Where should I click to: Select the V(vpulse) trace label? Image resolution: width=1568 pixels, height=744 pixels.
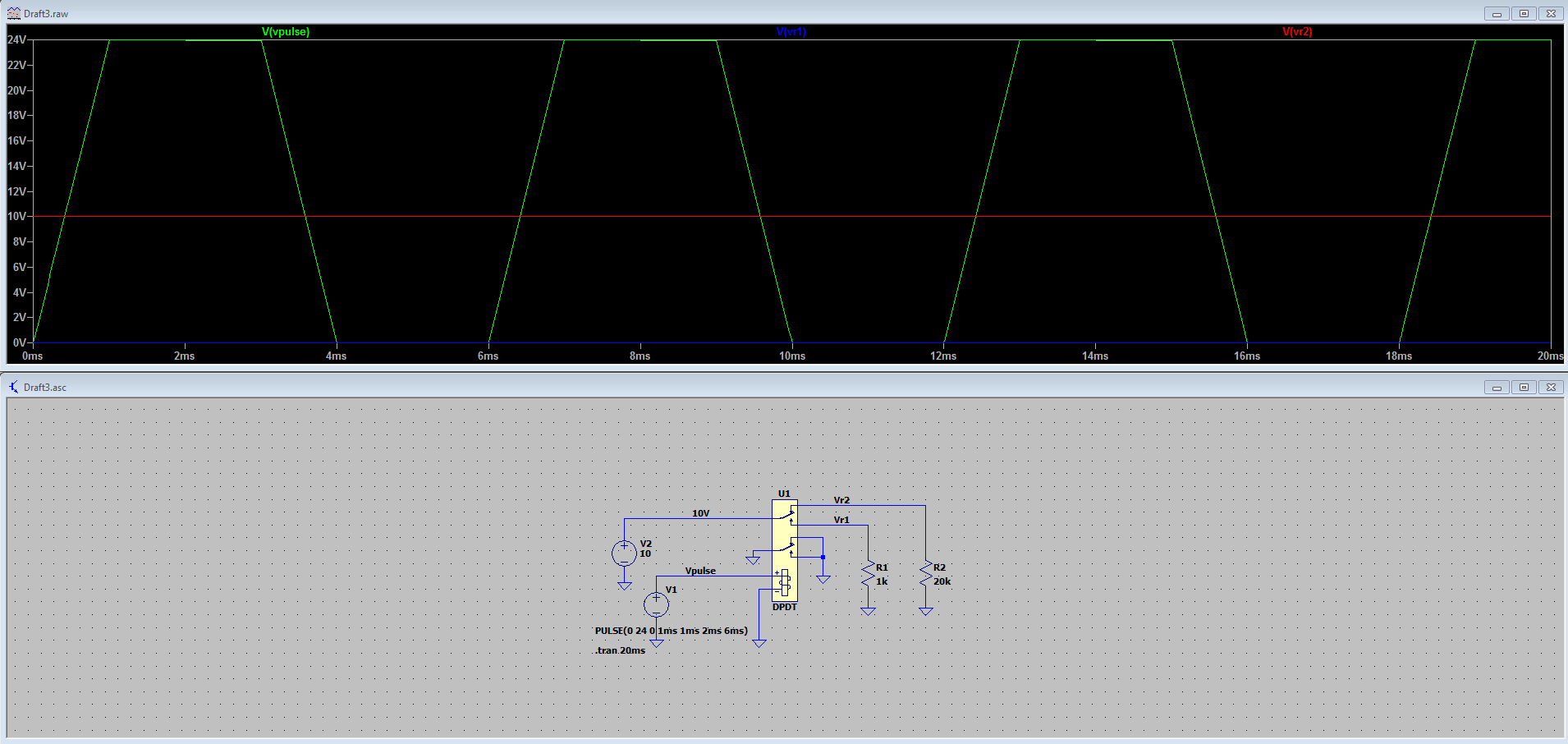coord(286,32)
